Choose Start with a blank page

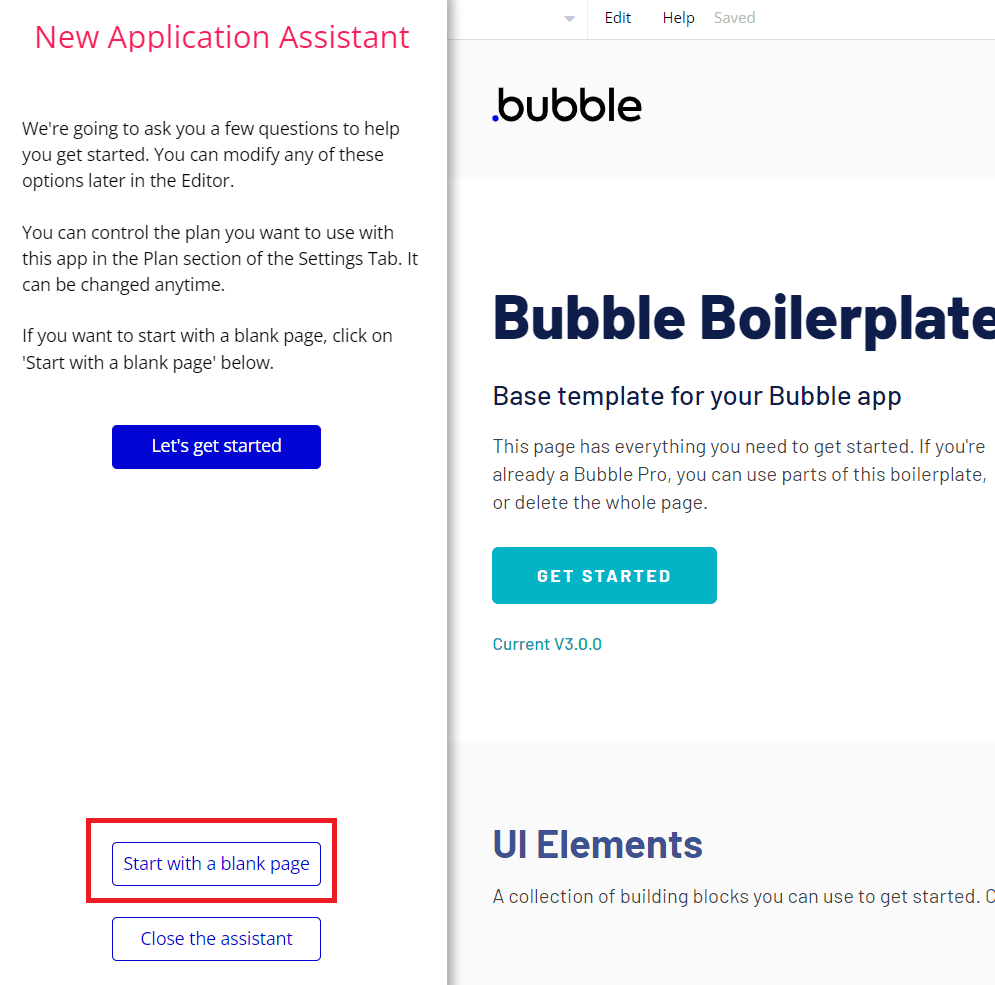[216, 864]
